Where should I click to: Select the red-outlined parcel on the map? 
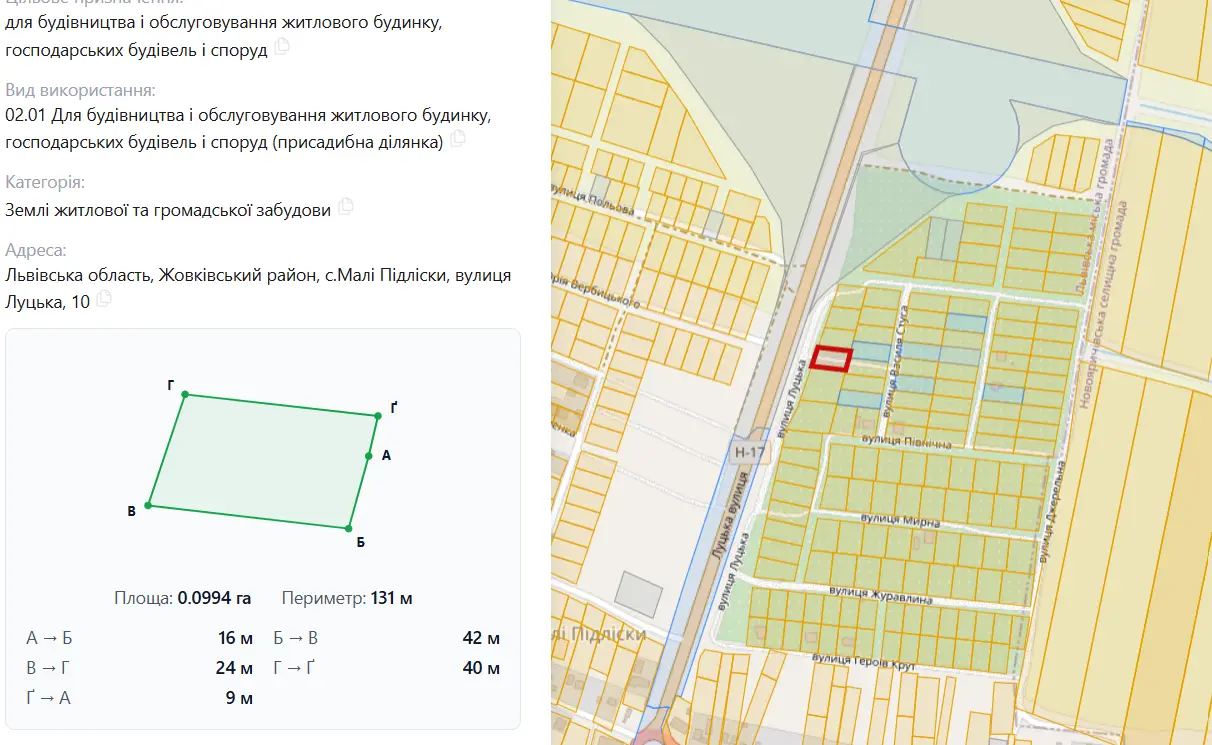click(831, 358)
